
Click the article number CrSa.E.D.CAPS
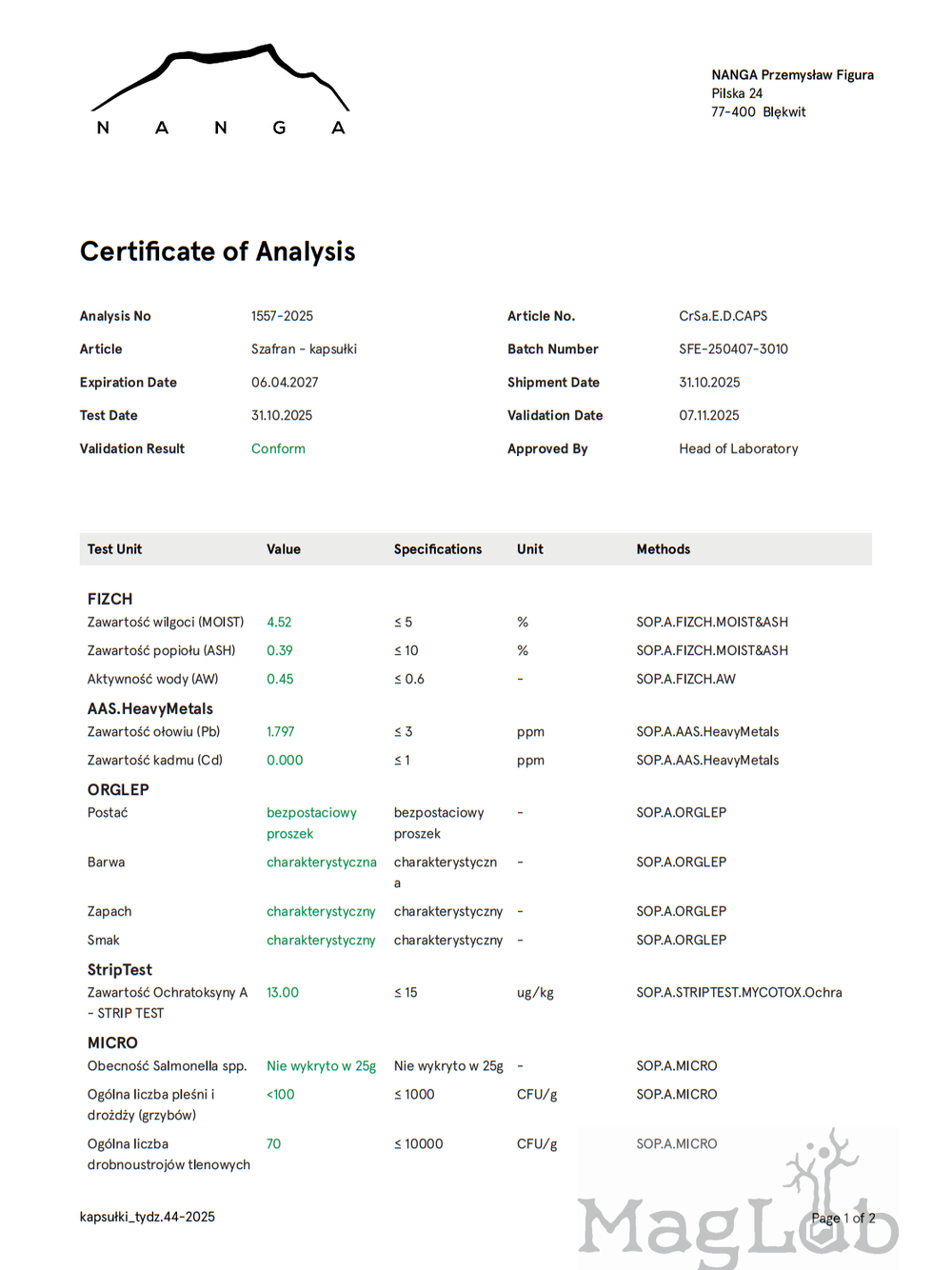point(723,316)
